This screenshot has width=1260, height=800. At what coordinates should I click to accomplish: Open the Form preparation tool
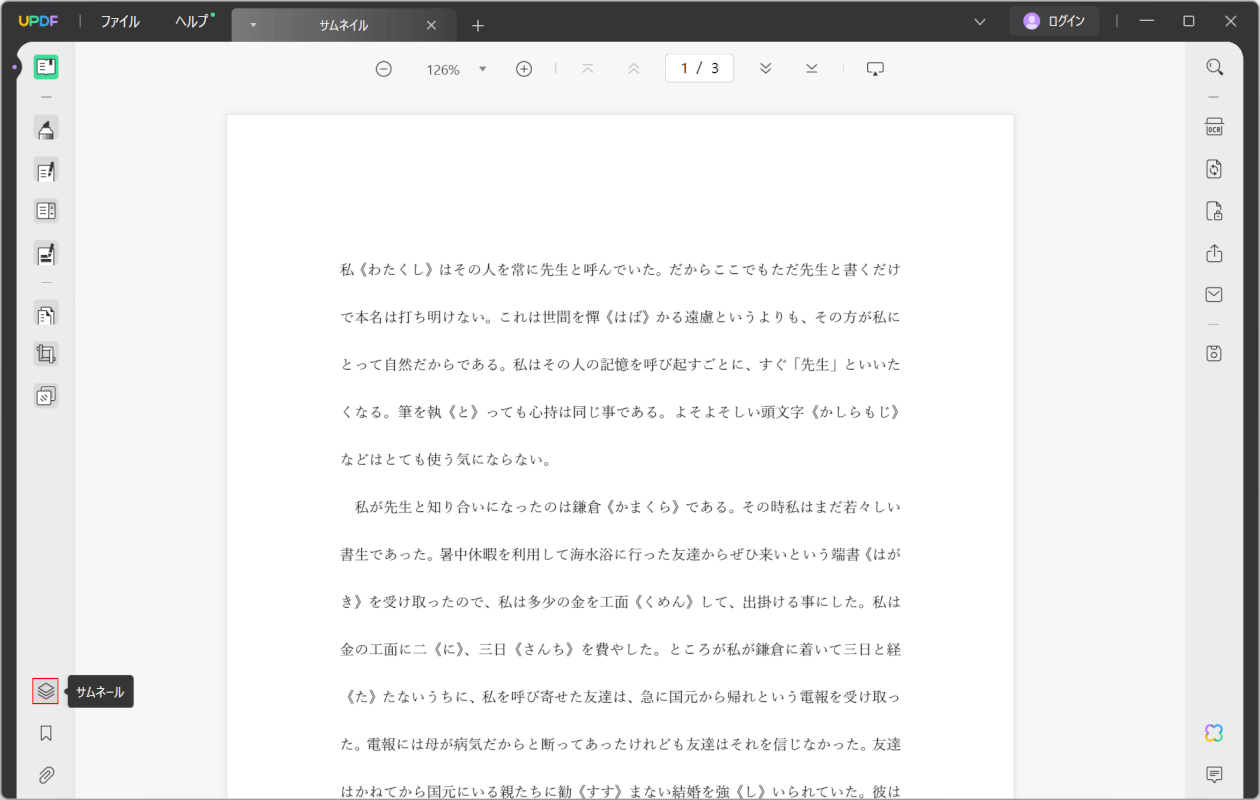[45, 211]
